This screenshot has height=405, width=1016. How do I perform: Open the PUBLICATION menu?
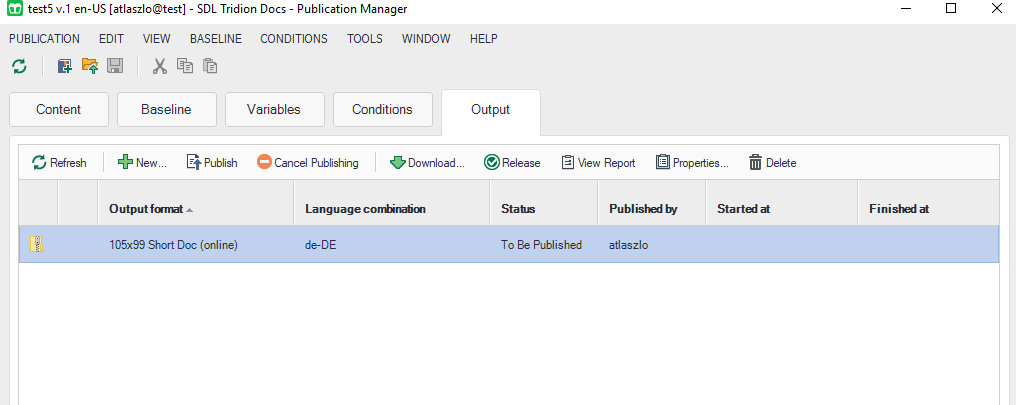44,39
